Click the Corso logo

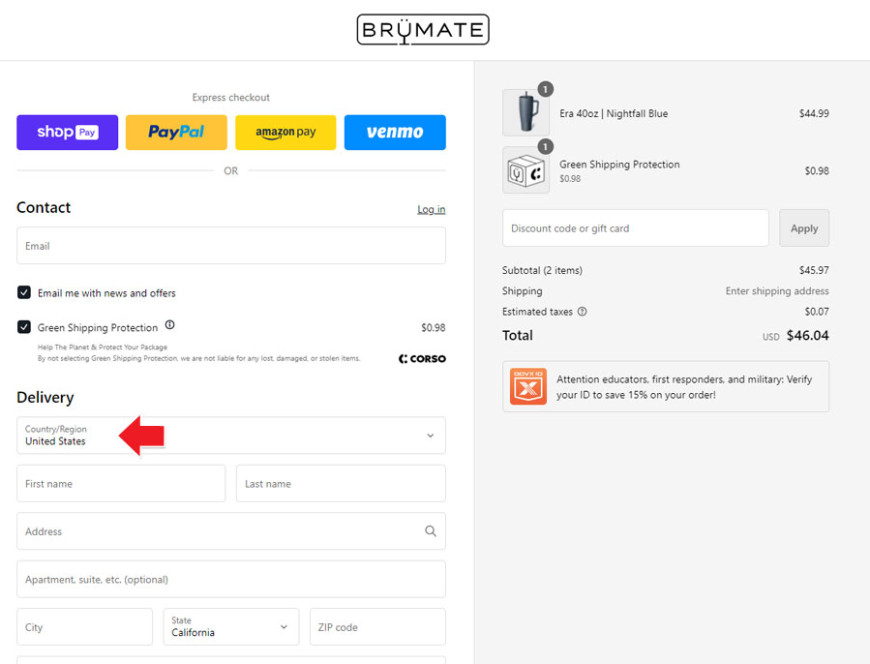pyautogui.click(x=422, y=359)
